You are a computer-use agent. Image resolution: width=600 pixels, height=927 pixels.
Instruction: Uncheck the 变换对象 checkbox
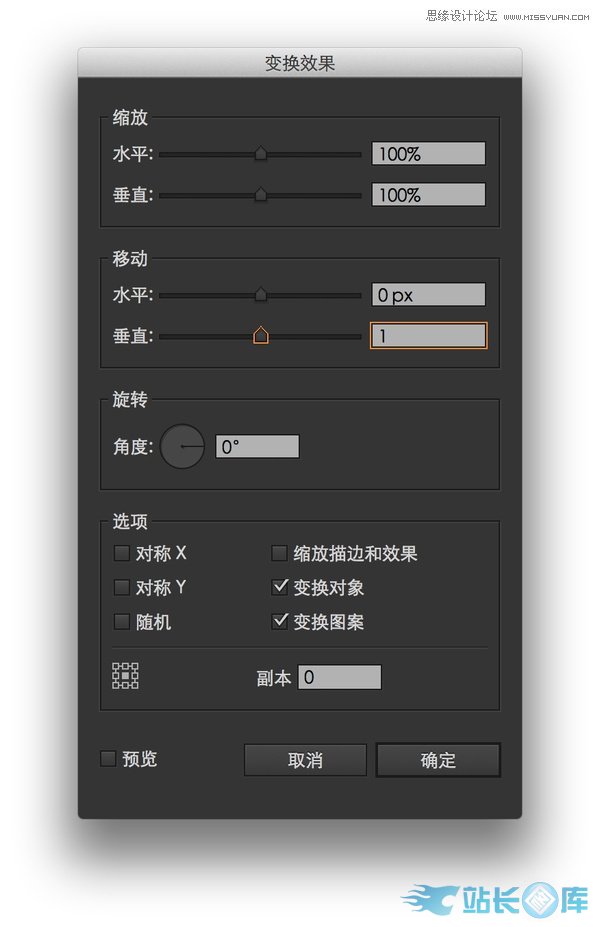[280, 587]
